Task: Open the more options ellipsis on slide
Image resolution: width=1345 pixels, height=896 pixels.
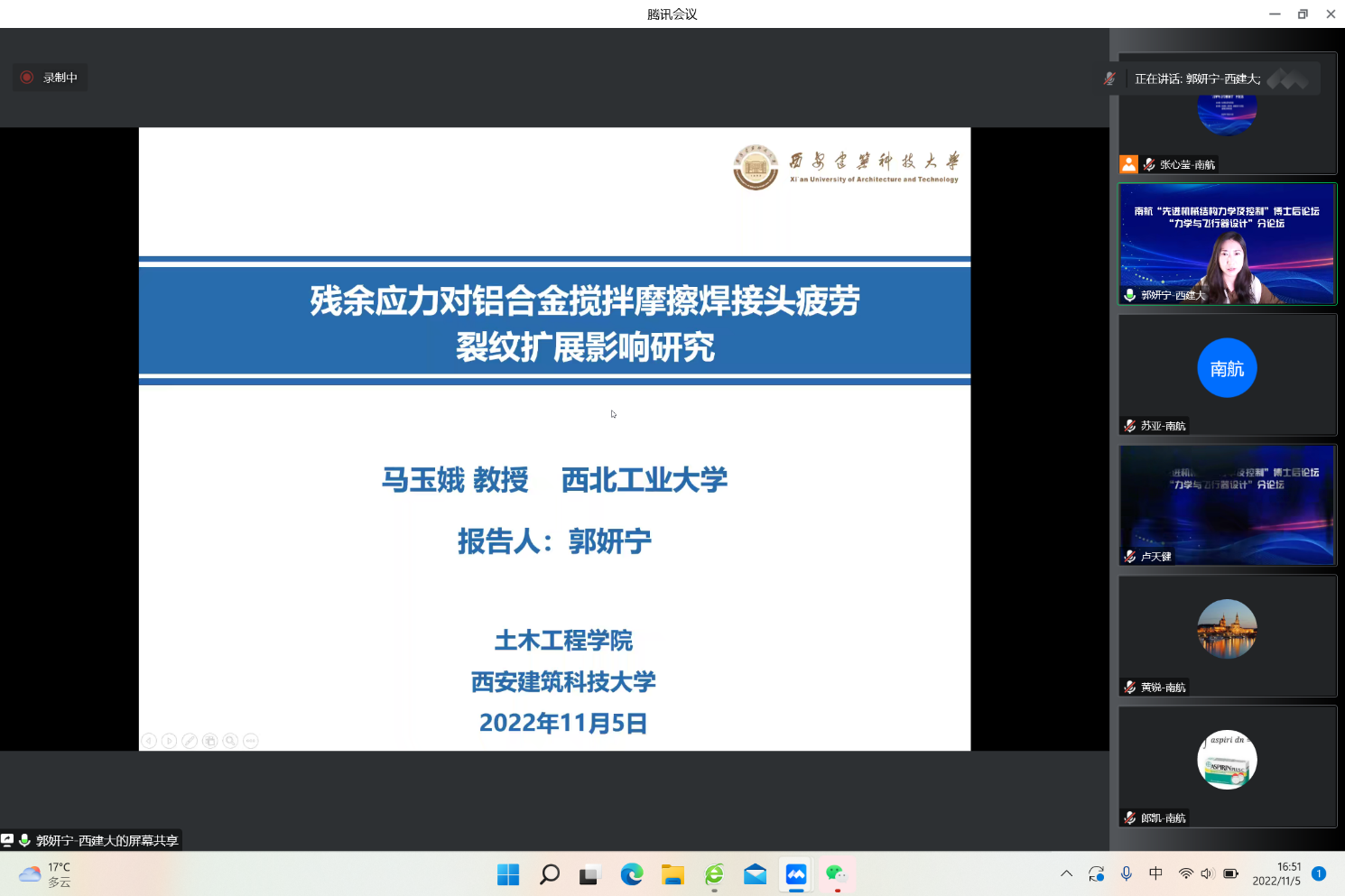Action: 251,741
